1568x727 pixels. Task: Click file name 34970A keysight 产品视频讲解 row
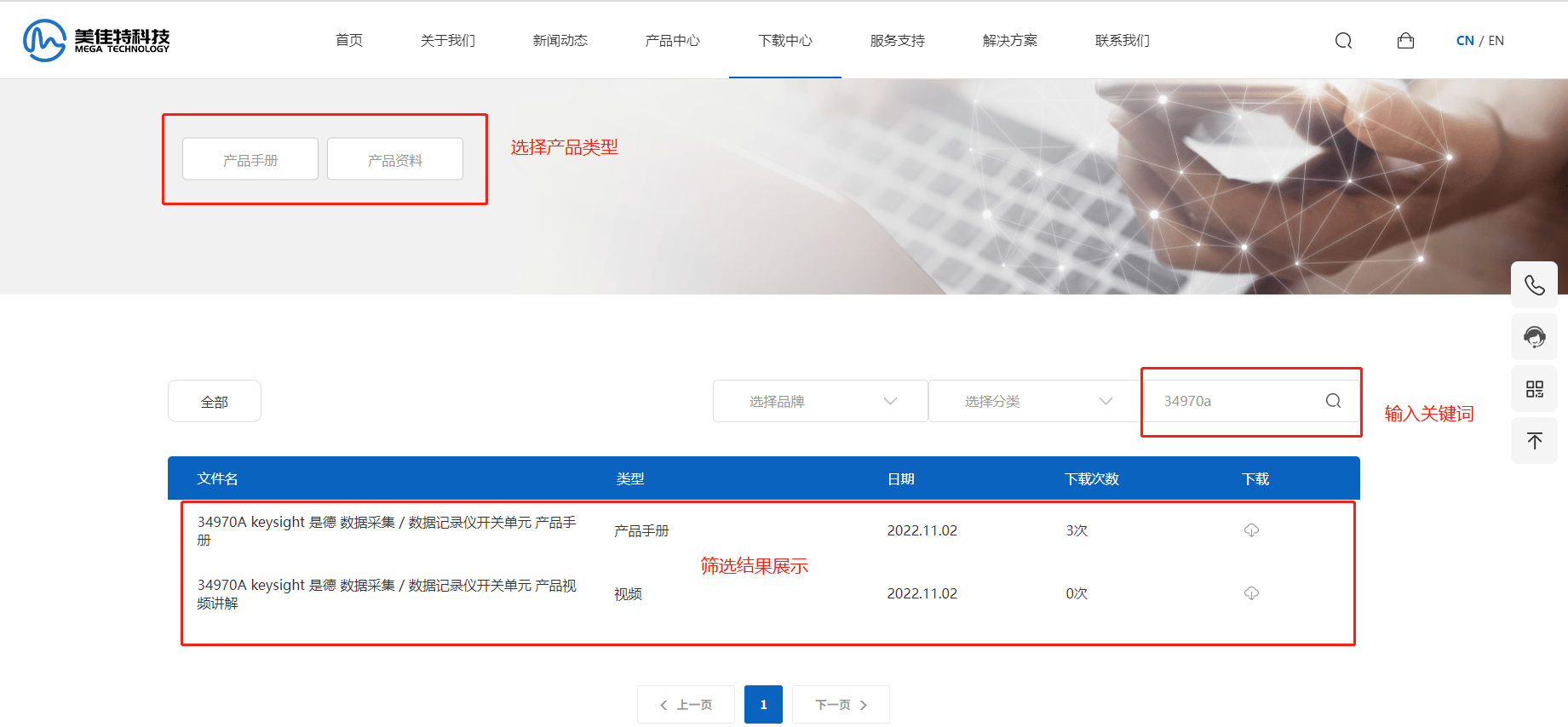coord(387,593)
